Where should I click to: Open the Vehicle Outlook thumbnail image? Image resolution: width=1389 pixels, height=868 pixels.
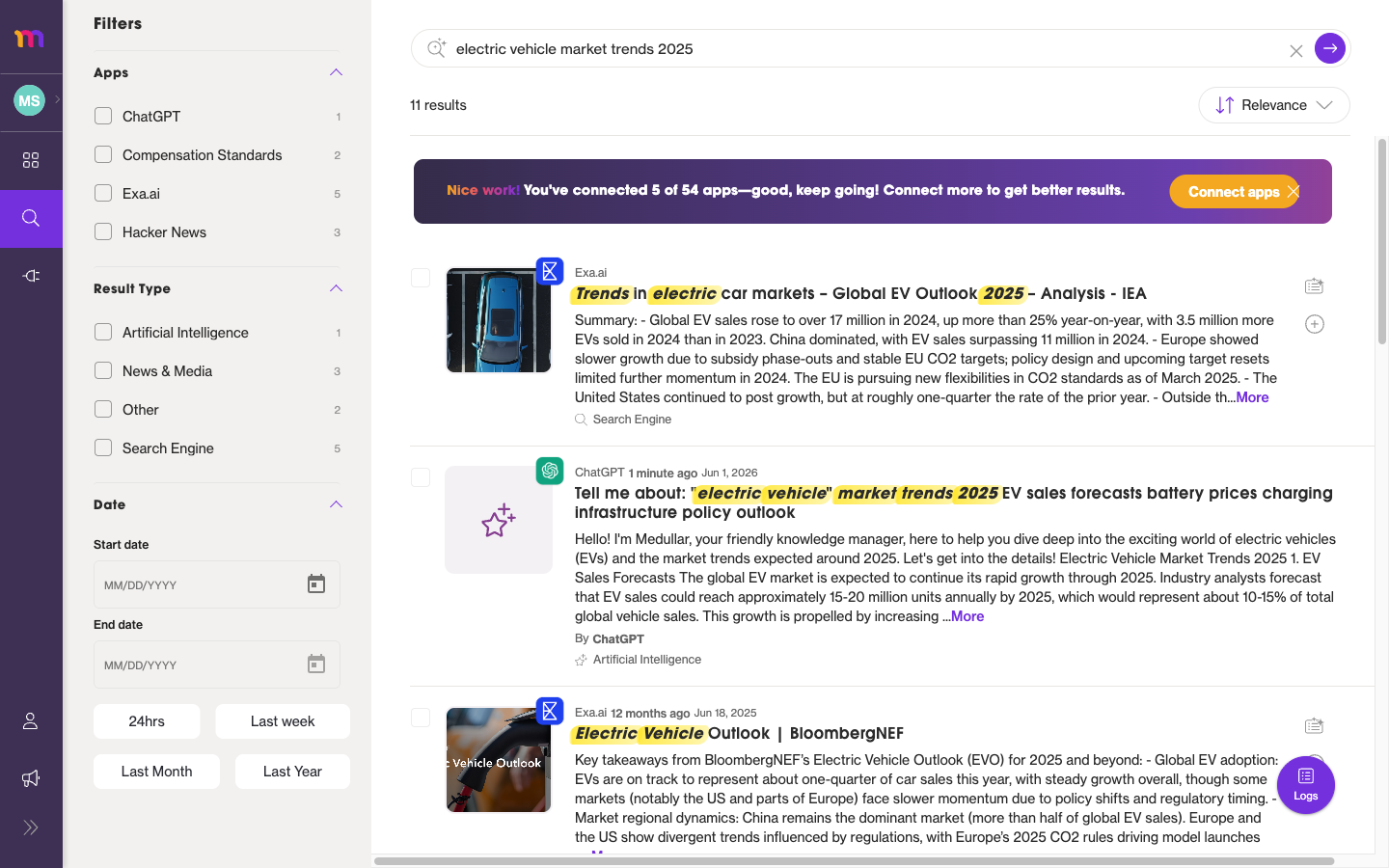pyautogui.click(x=499, y=760)
